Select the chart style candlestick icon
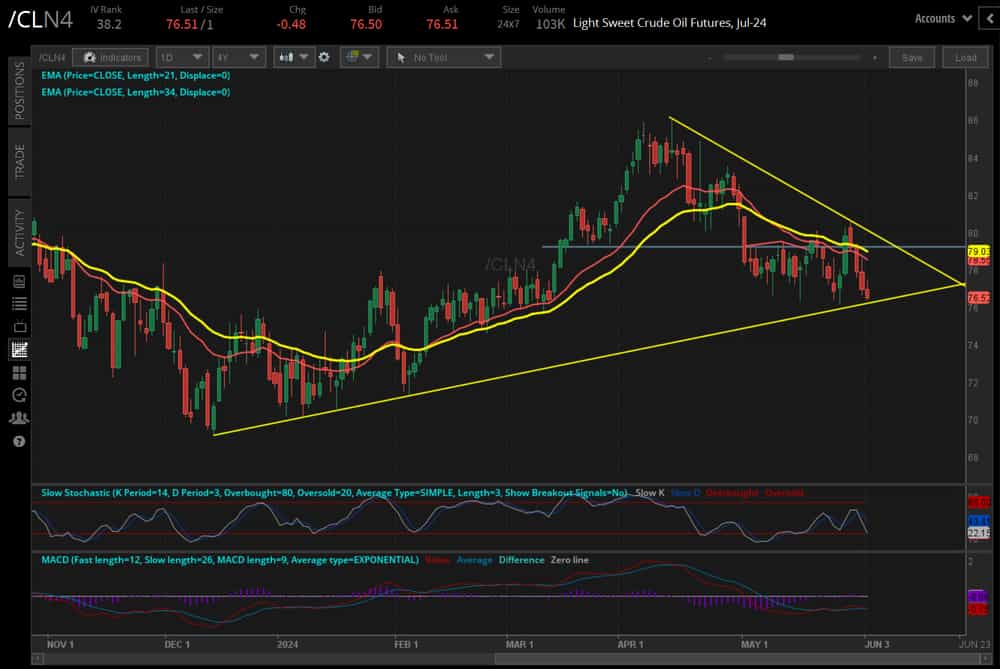Screen dimensions: 1000x669 pyautogui.click(x=288, y=57)
